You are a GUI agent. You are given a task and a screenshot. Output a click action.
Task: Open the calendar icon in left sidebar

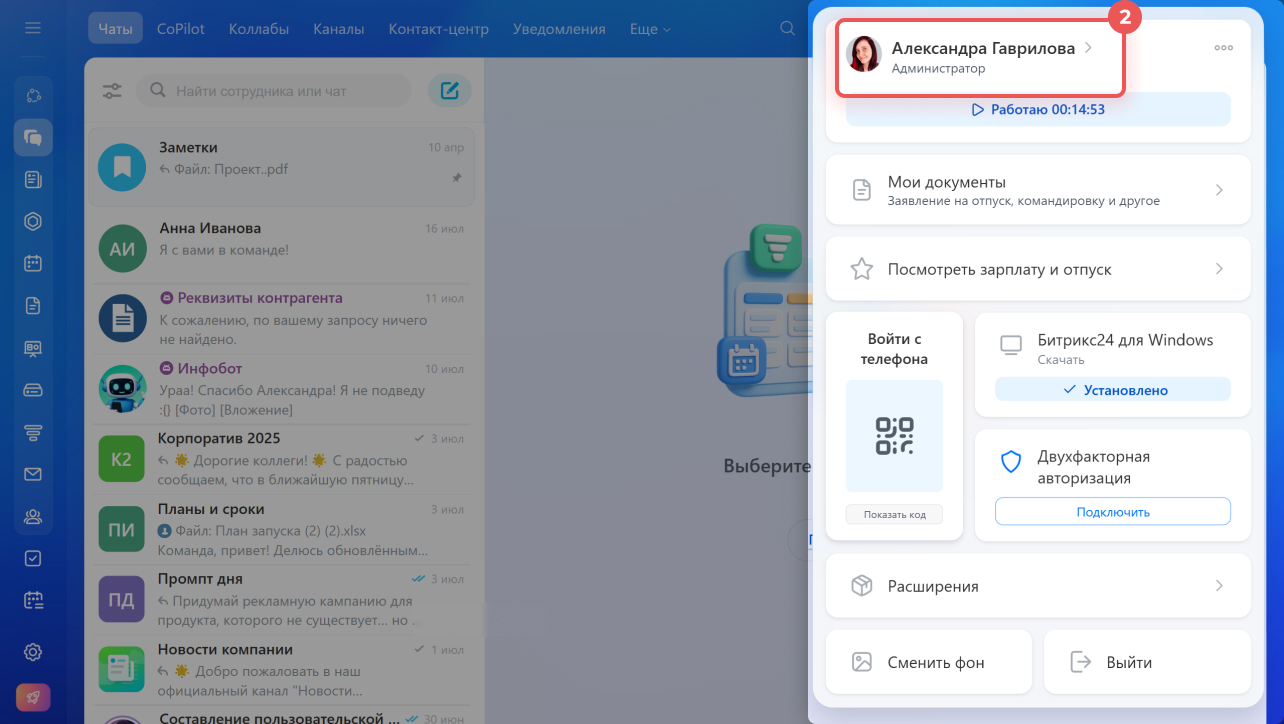click(33, 264)
